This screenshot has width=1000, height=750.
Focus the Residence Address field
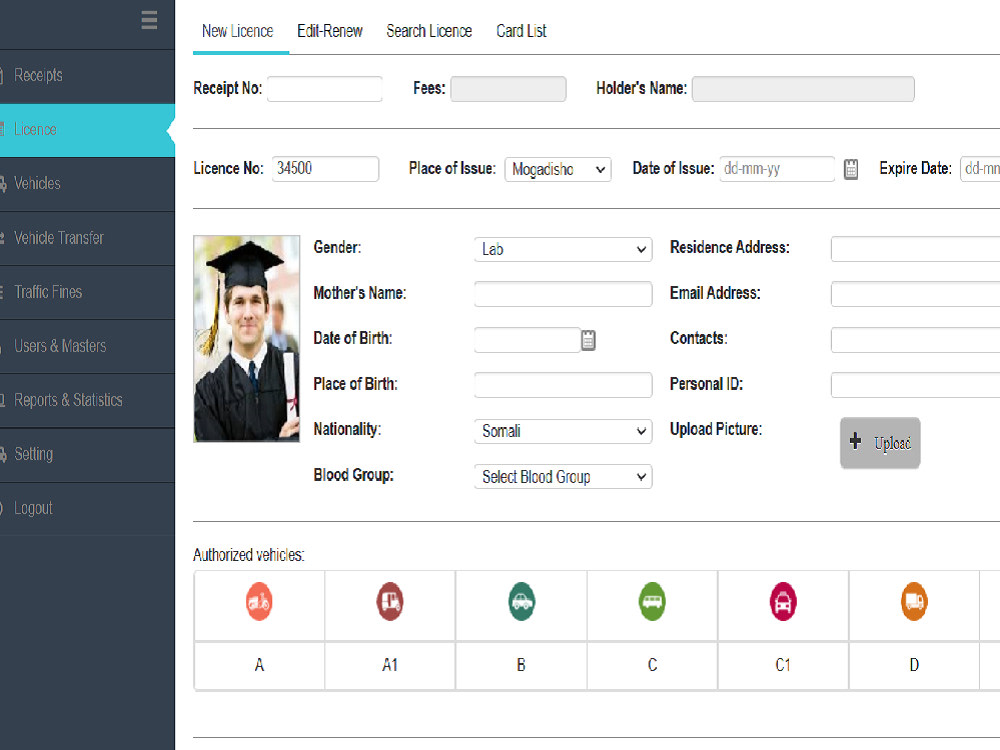pos(916,249)
